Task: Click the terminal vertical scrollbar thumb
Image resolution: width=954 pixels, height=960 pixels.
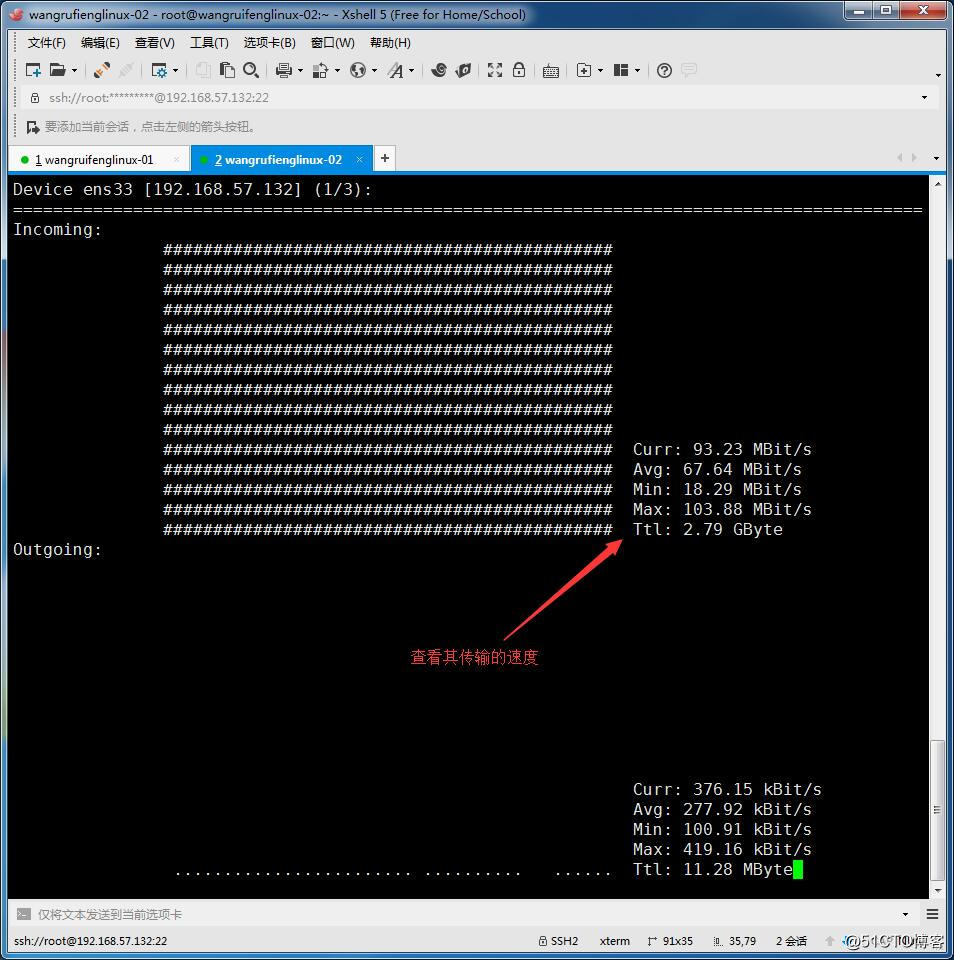Action: [x=937, y=809]
